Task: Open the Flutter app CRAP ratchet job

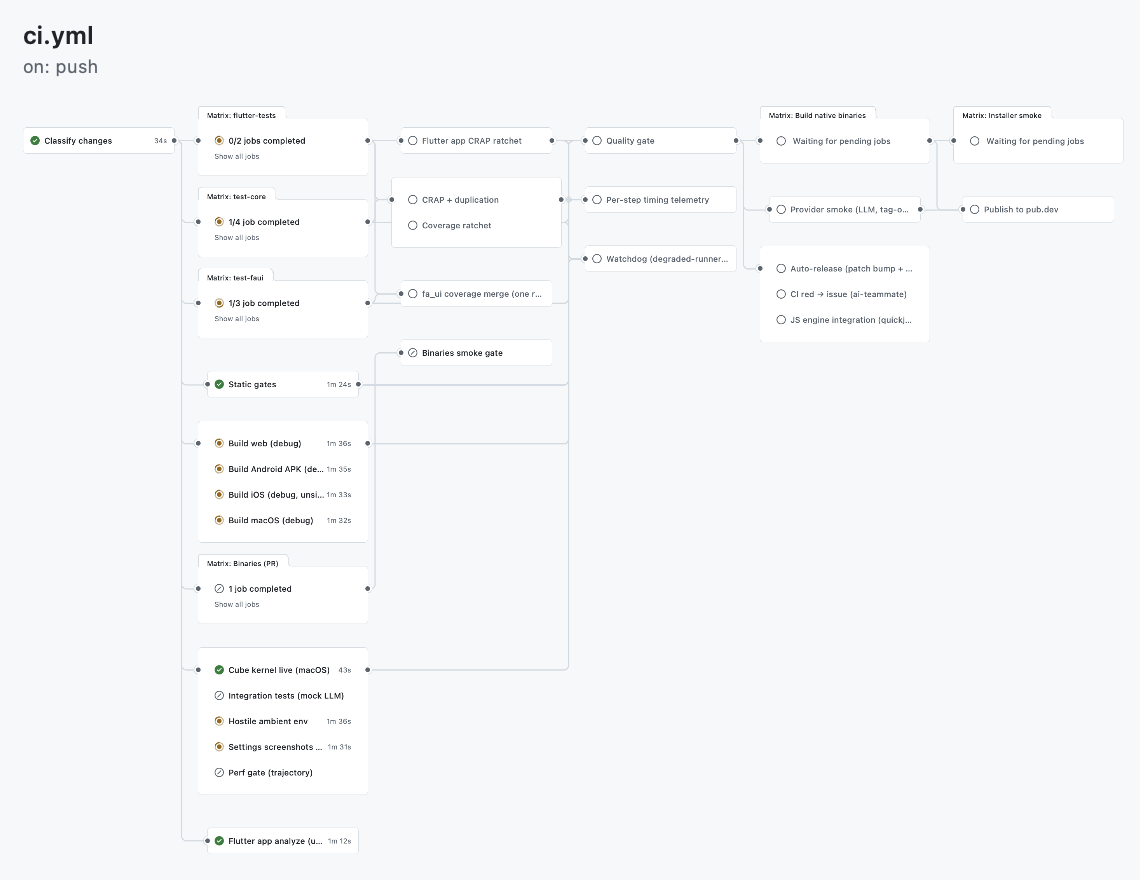Action: (476, 140)
